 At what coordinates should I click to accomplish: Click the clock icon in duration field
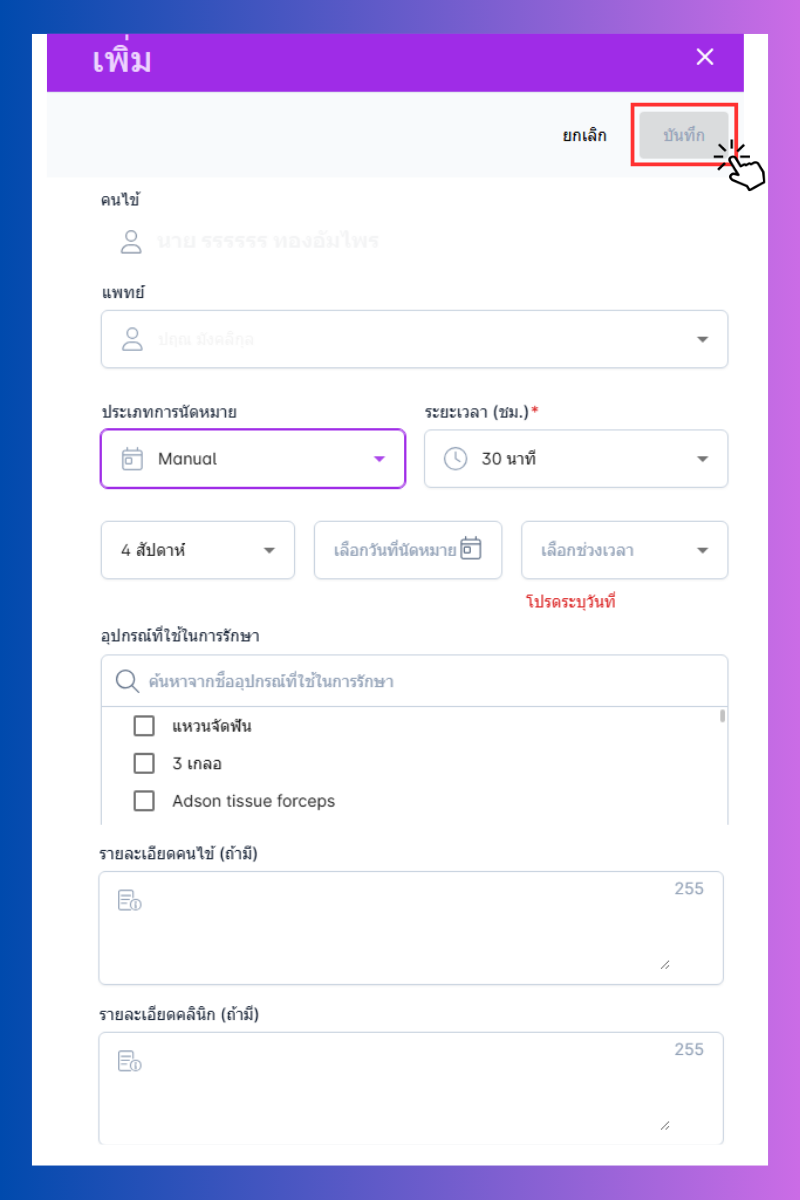click(455, 459)
